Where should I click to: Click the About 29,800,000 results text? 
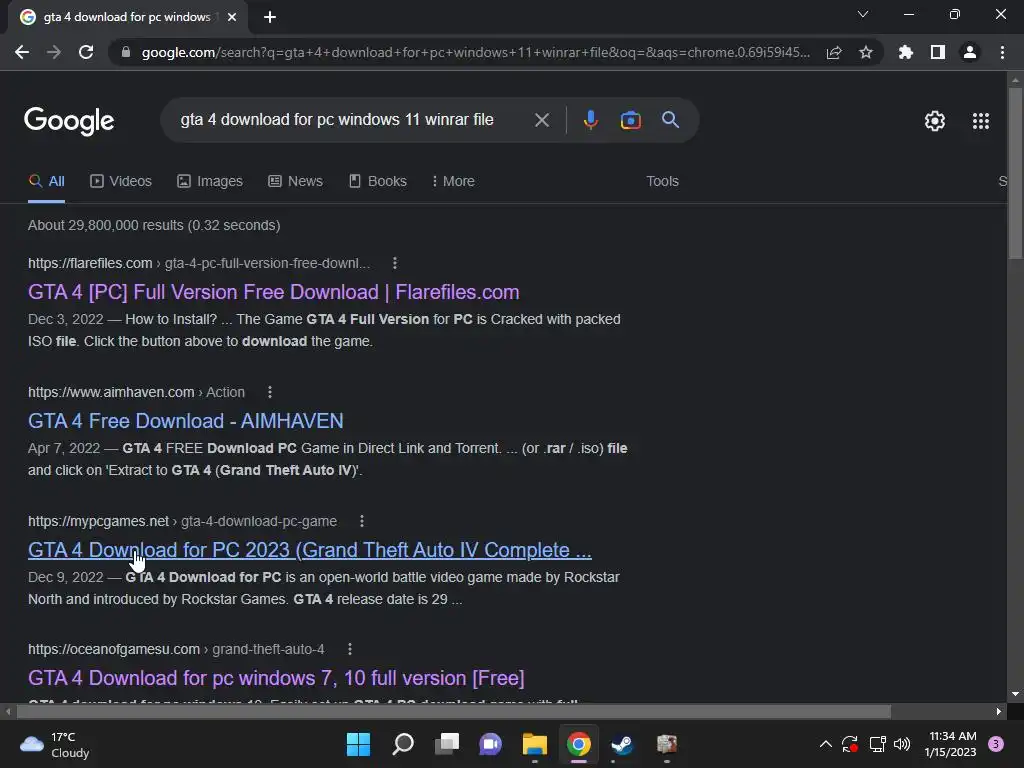coord(154,225)
